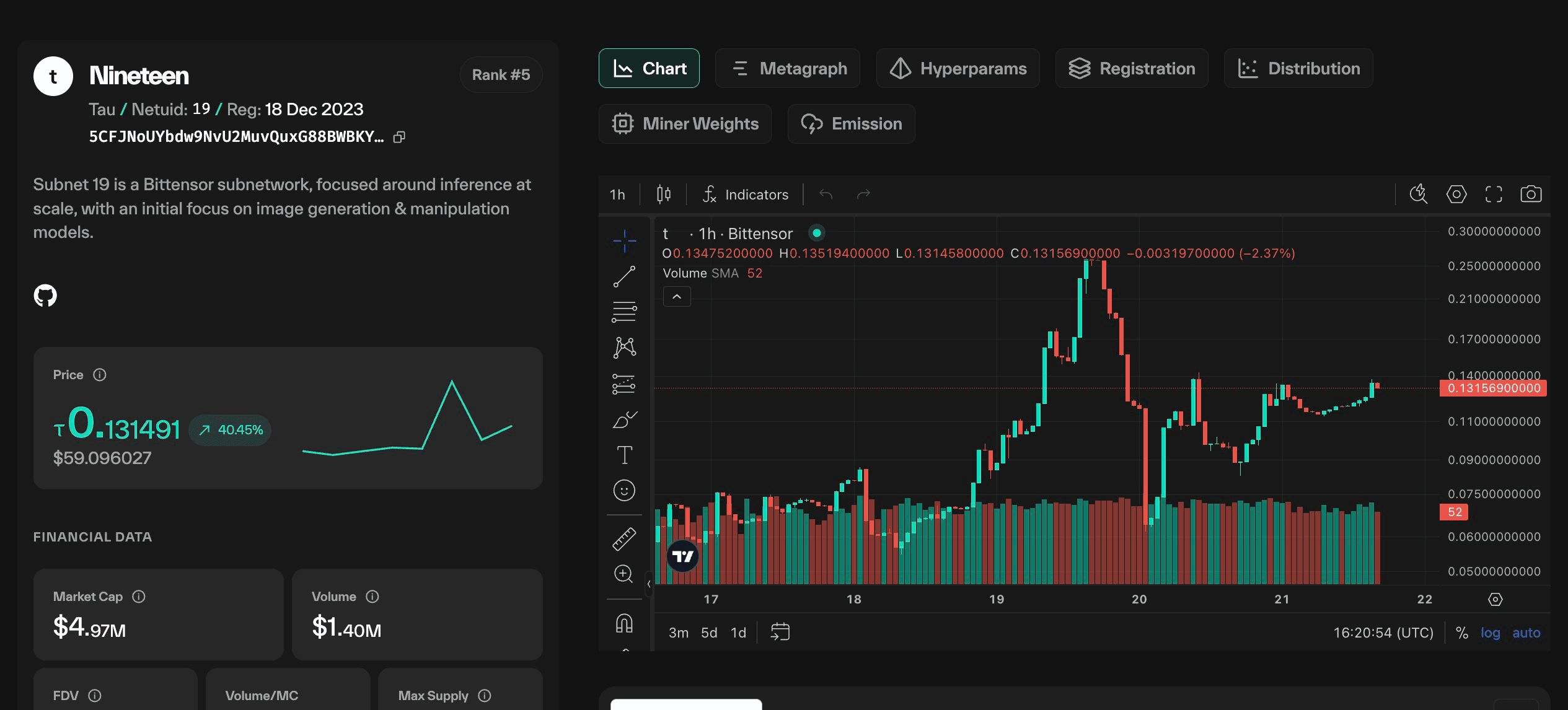Enter fullscreen chart mode
The width and height of the screenshot is (1568, 710).
click(x=1494, y=195)
